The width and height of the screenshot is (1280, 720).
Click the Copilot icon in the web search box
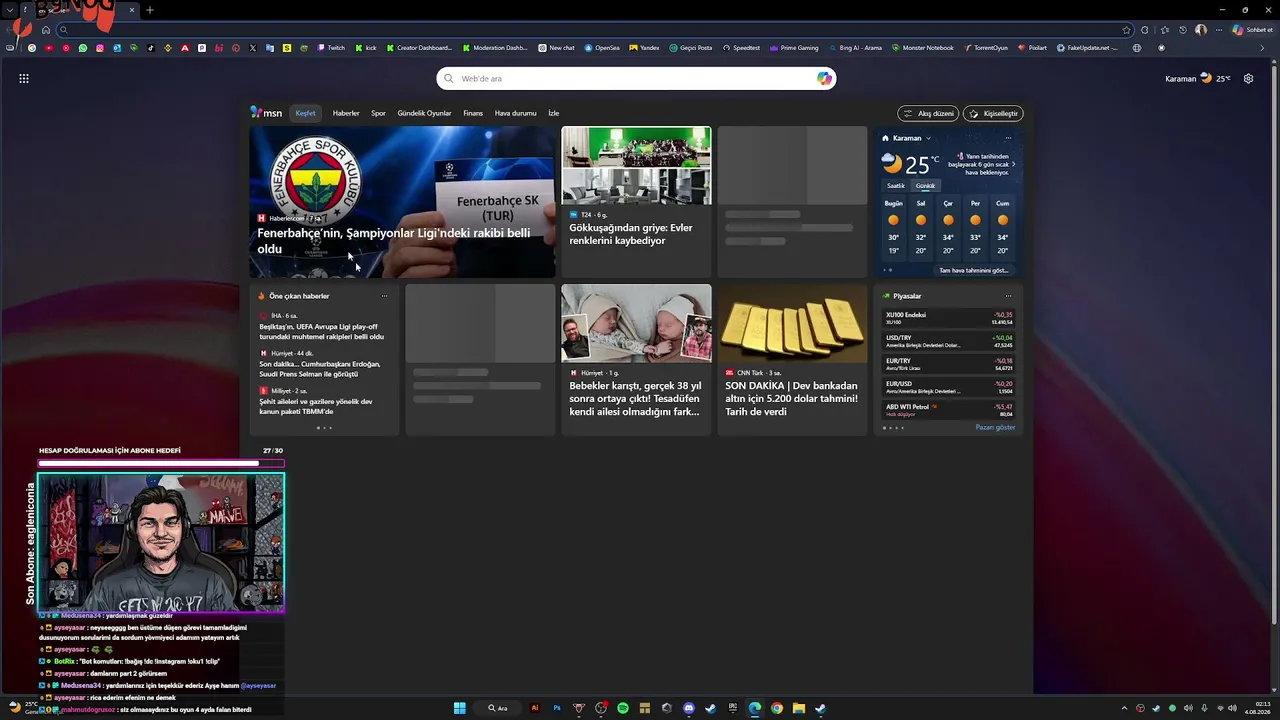[824, 78]
